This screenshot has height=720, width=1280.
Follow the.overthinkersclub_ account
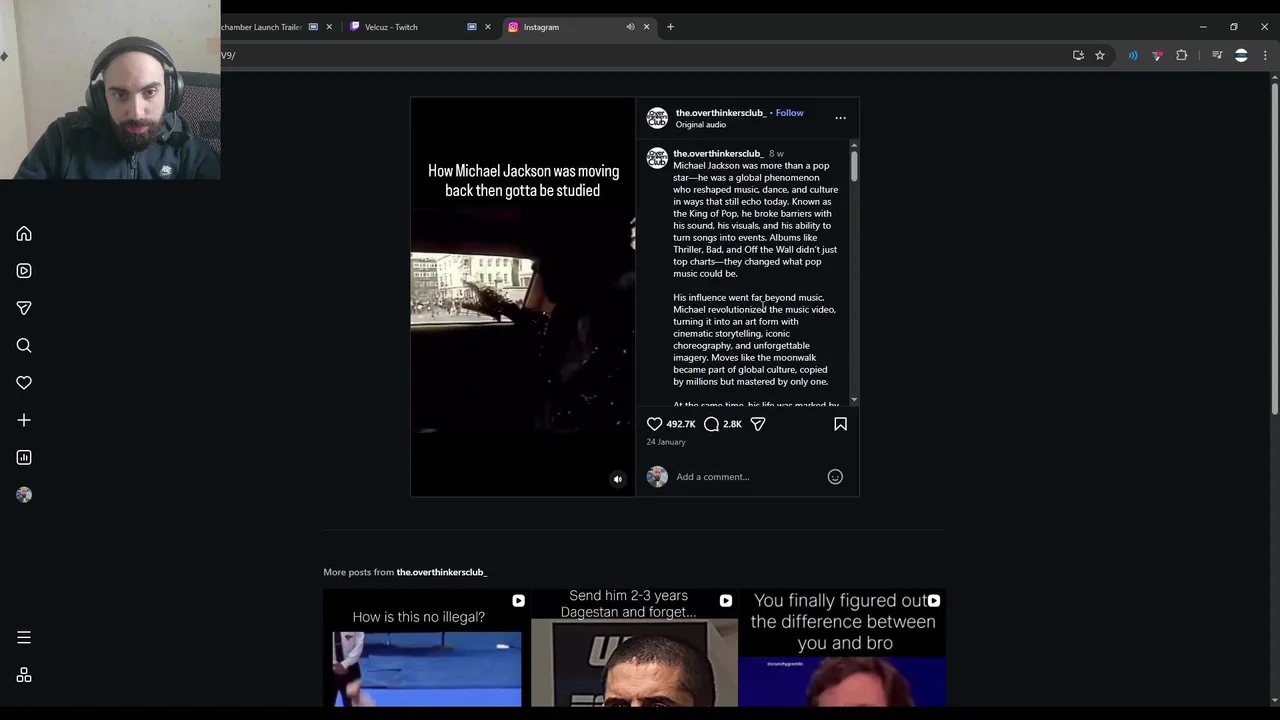pyautogui.click(x=789, y=113)
